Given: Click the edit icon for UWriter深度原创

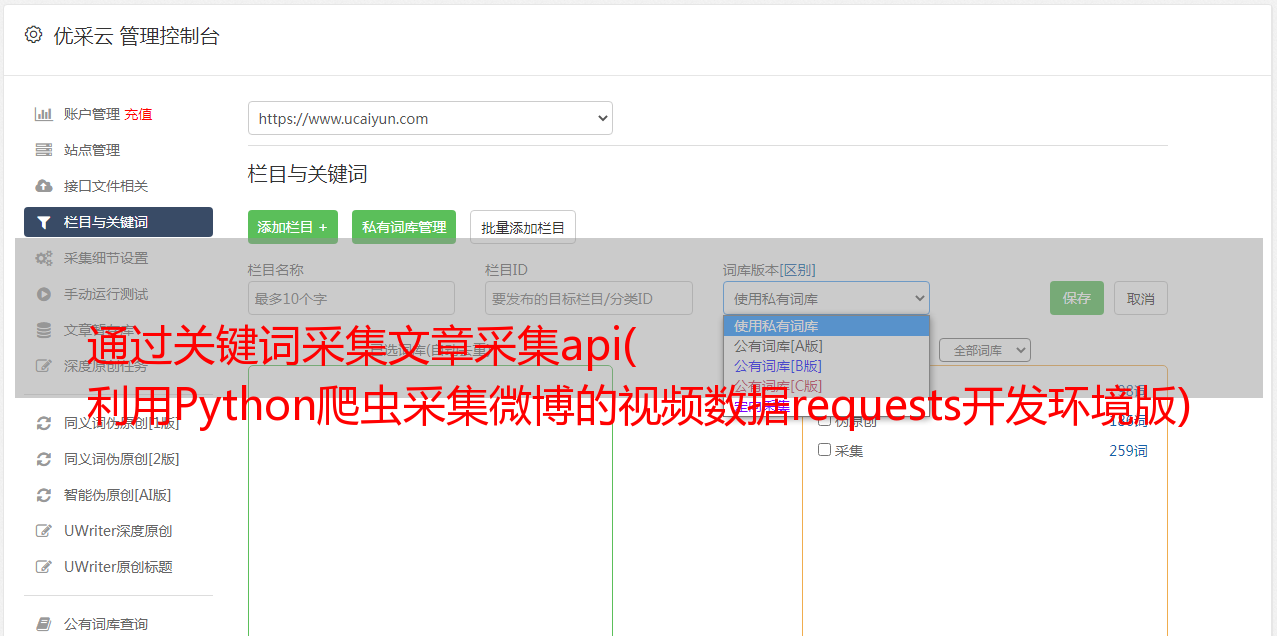Looking at the screenshot, I should 43,531.
